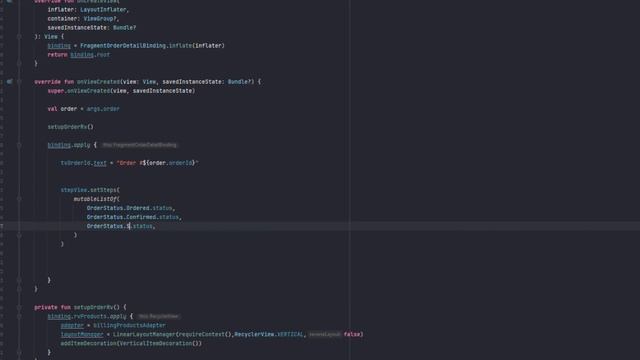
Task: Collapse the binding.rvProducts.apply fold marker
Action: click(x=19, y=316)
